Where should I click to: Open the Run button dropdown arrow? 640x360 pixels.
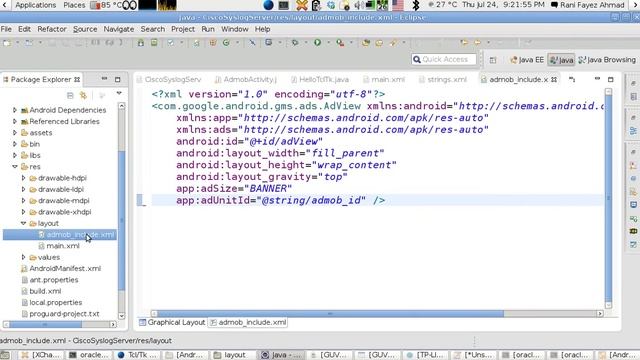[328, 42]
